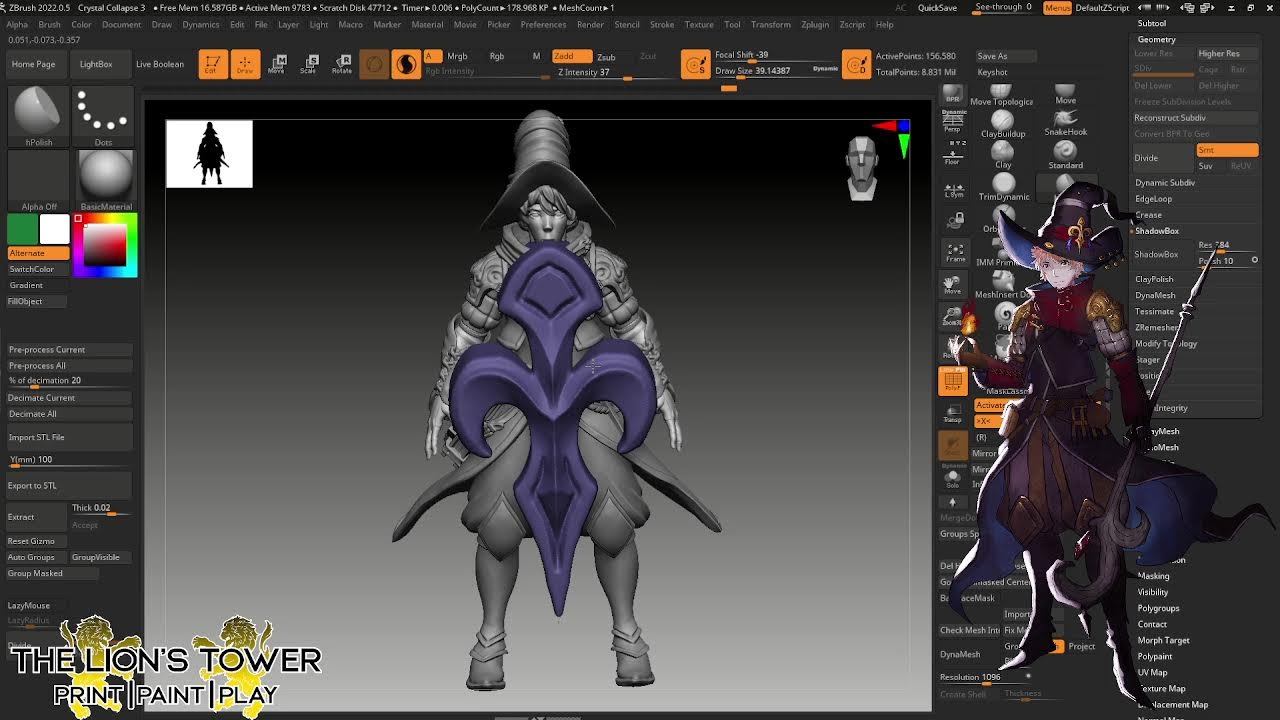Click the S brush-size target icon

(696, 64)
